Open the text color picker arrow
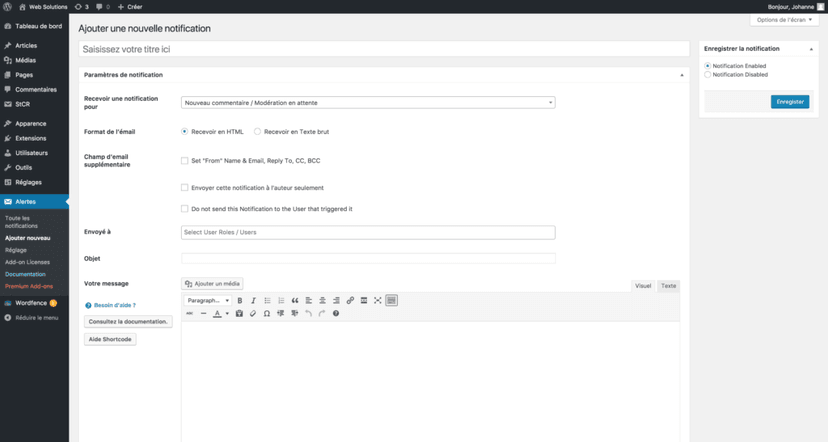The height and width of the screenshot is (442, 828). coord(227,313)
